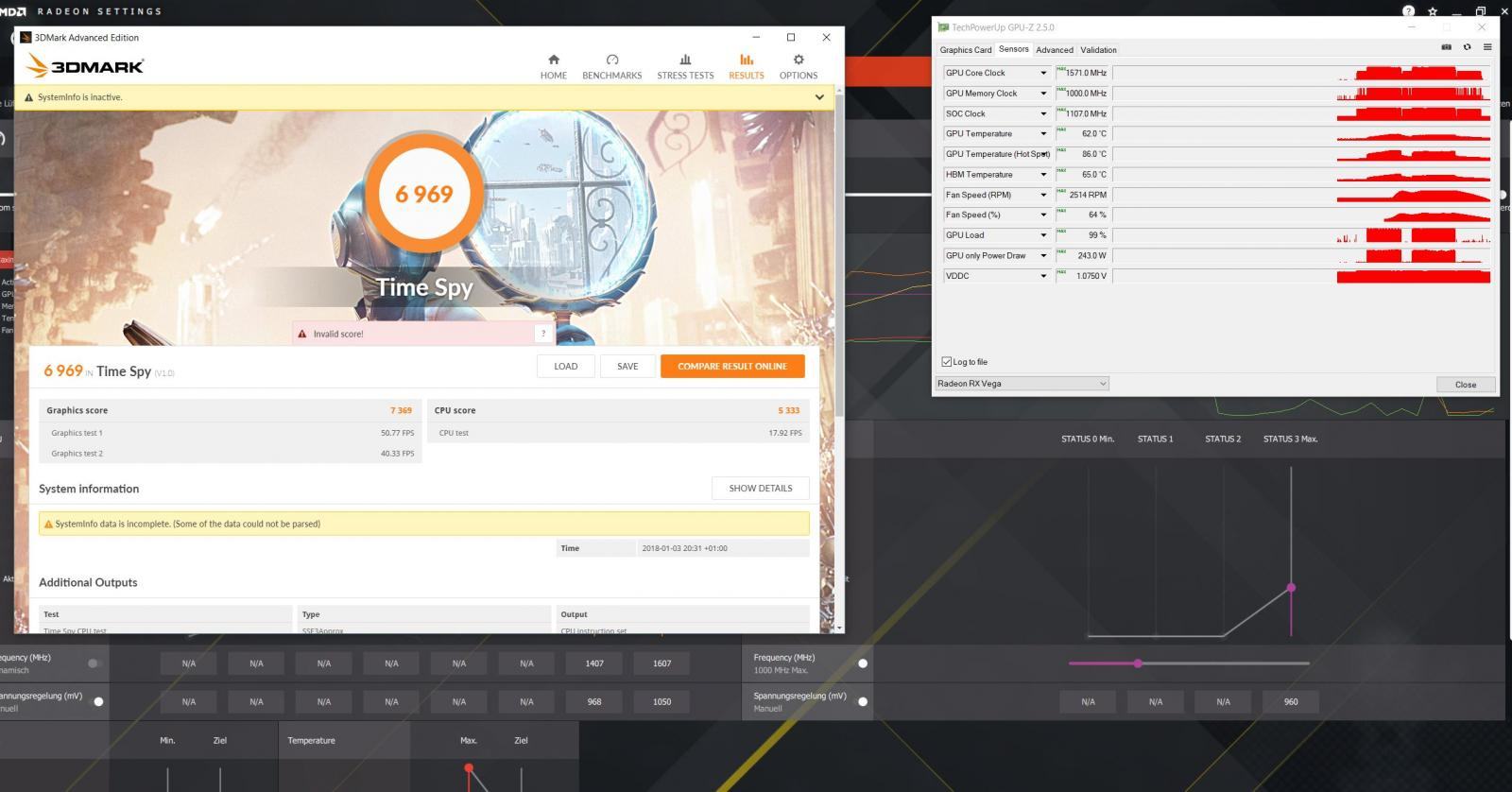Toggle GPU Frequency dynamic switch in Radeon Settings
The height and width of the screenshot is (792, 1512).
94,663
